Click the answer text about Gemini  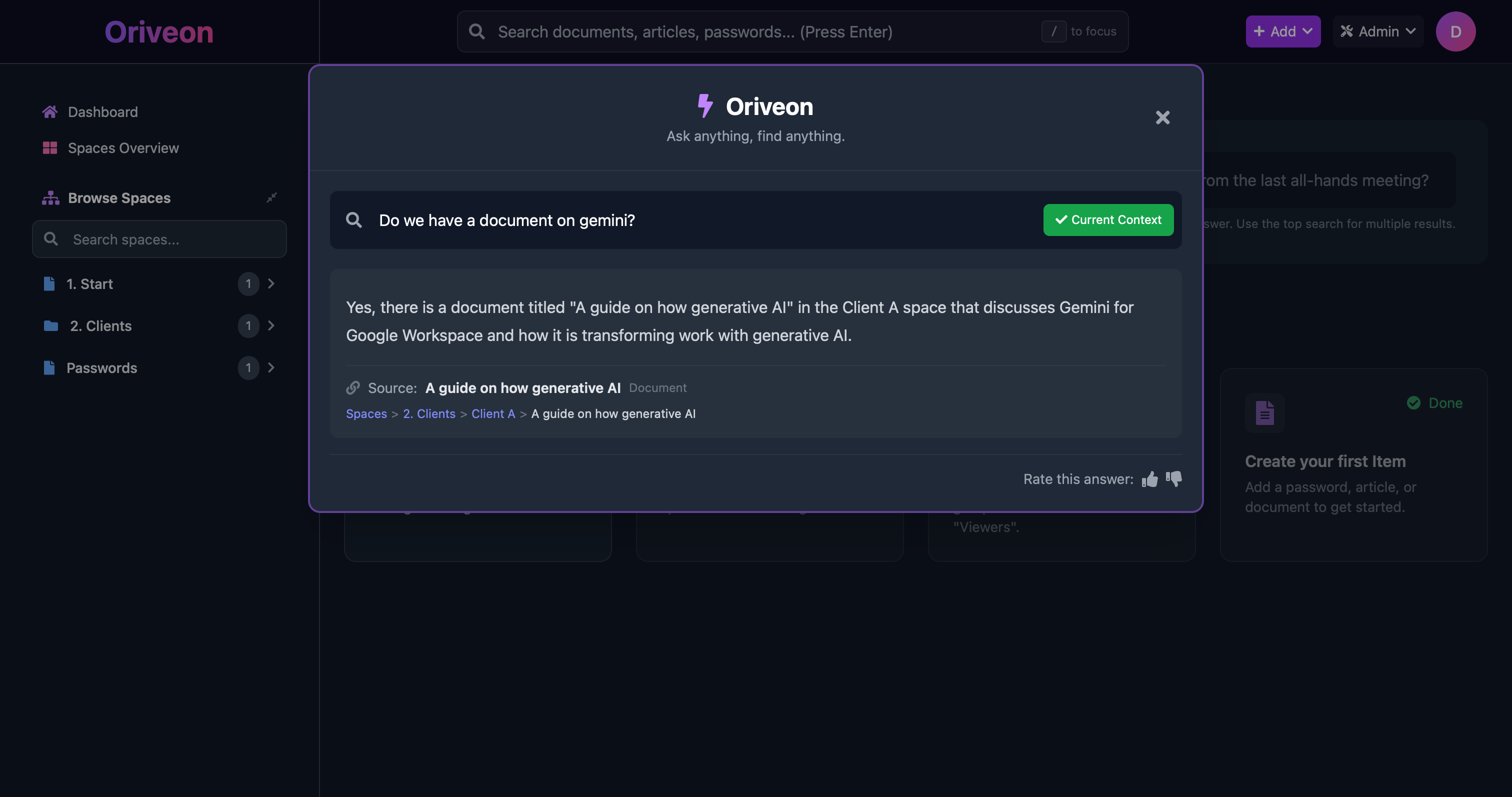pos(739,321)
